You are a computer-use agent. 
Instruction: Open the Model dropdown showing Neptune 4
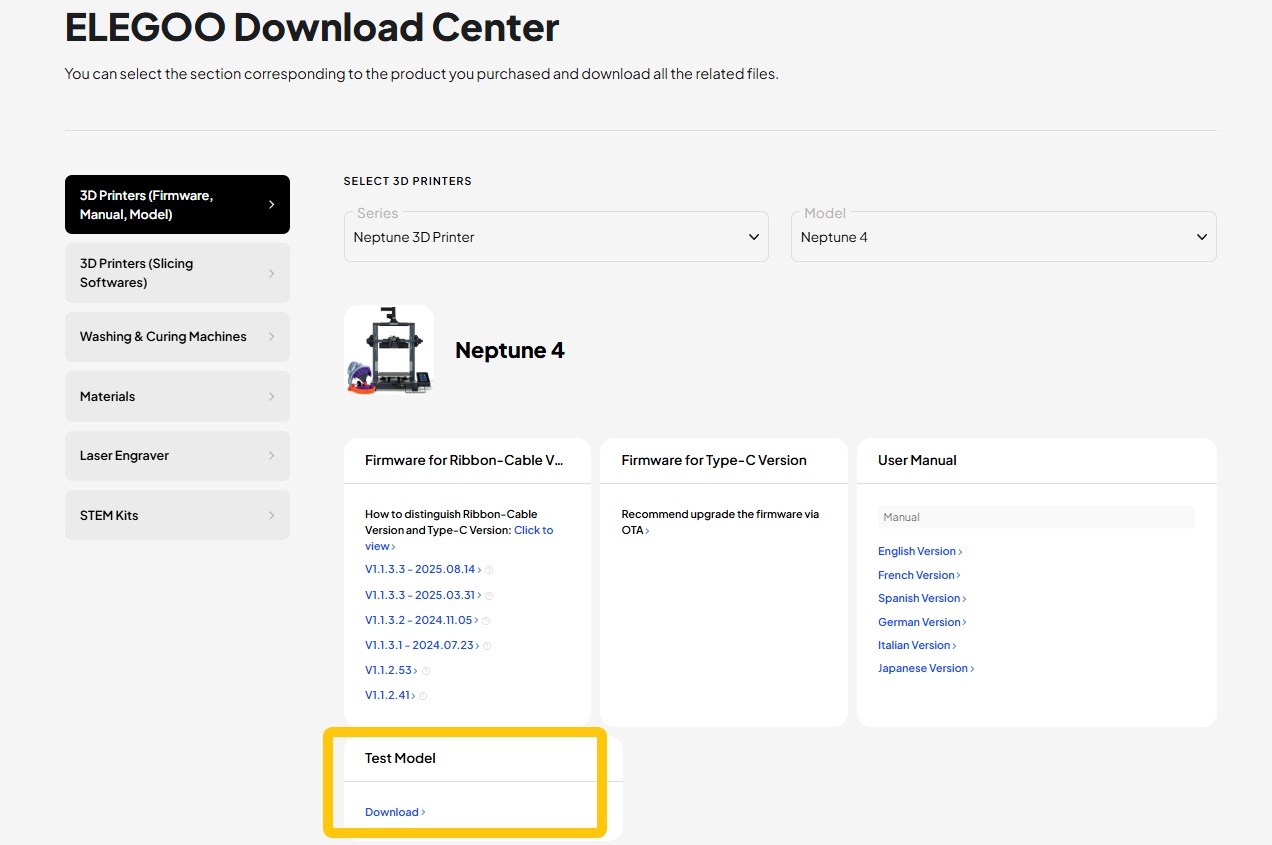click(x=1003, y=237)
